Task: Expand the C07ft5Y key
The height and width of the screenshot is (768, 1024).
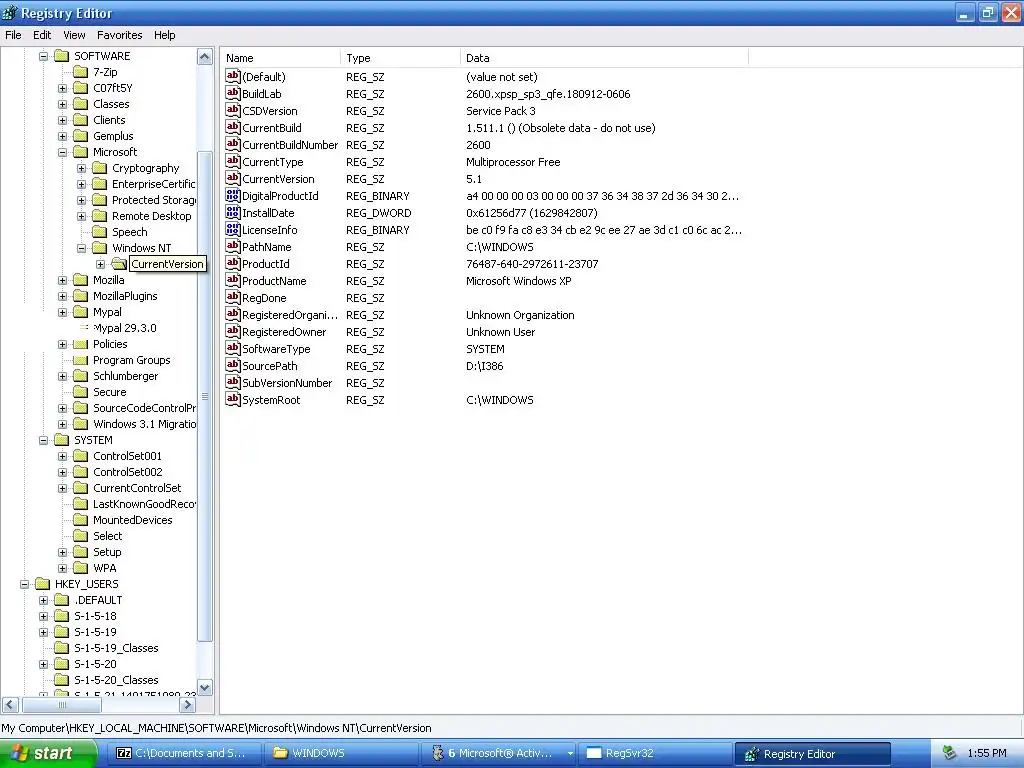Action: click(63, 88)
